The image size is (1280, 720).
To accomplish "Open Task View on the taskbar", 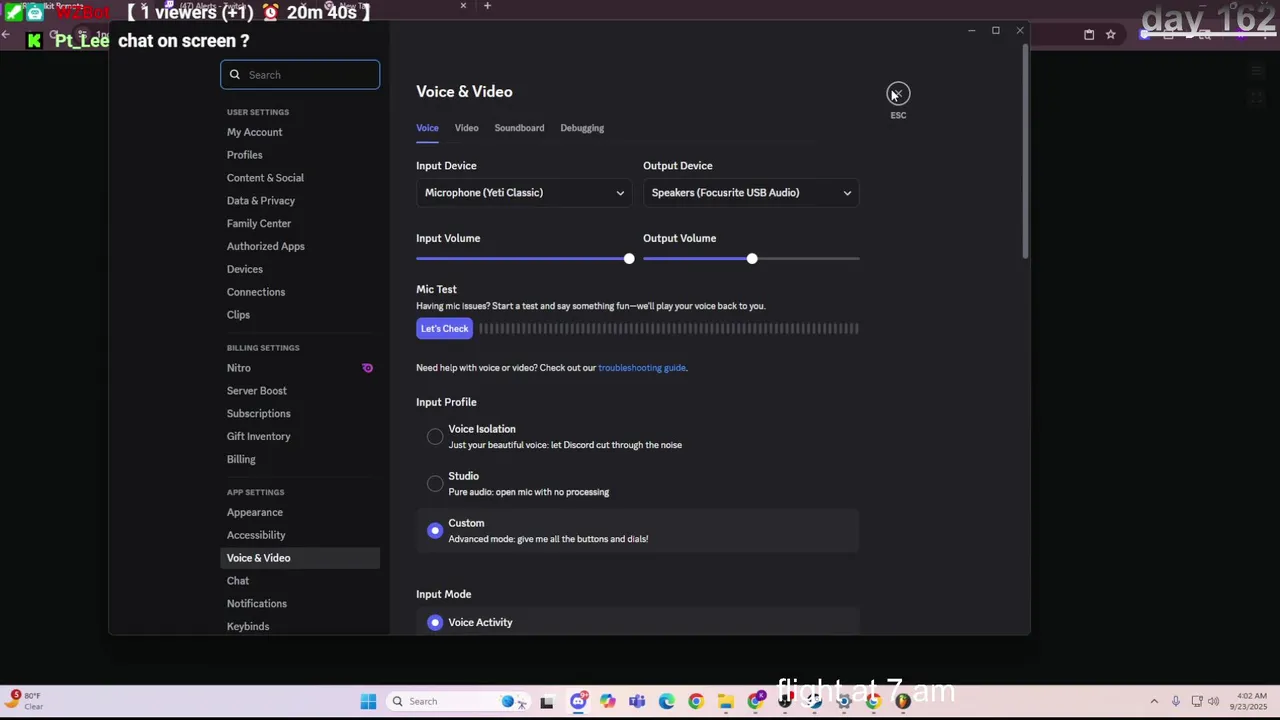I will click(547, 701).
